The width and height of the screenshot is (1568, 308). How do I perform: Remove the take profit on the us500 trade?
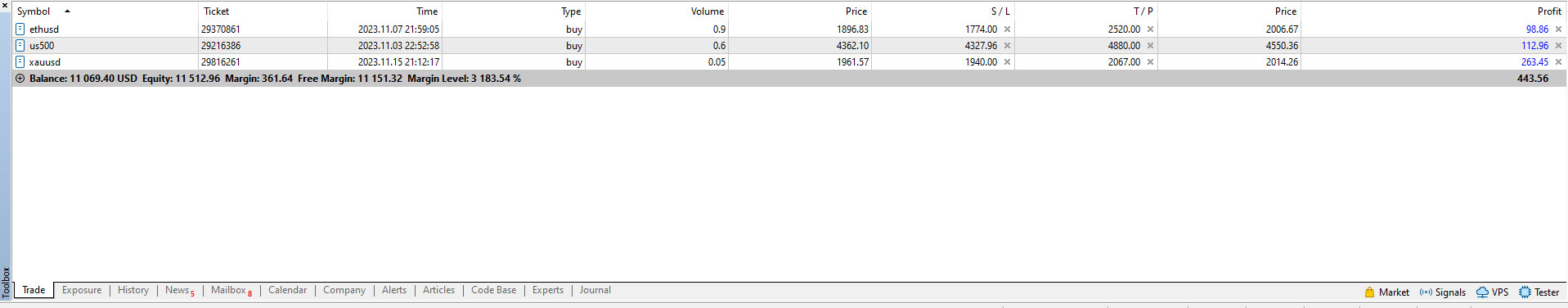pos(1150,46)
